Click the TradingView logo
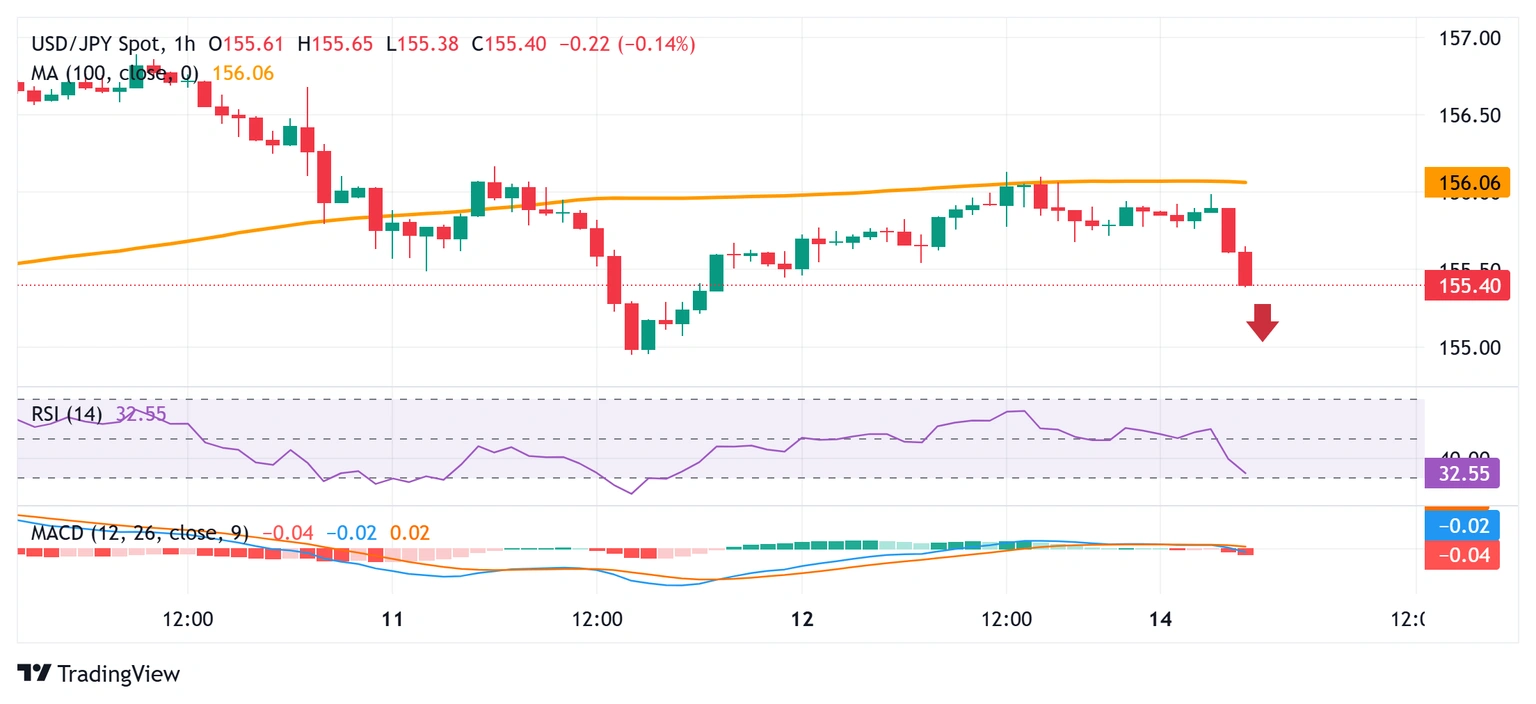Image resolution: width=1536 pixels, height=704 pixels. (x=99, y=674)
